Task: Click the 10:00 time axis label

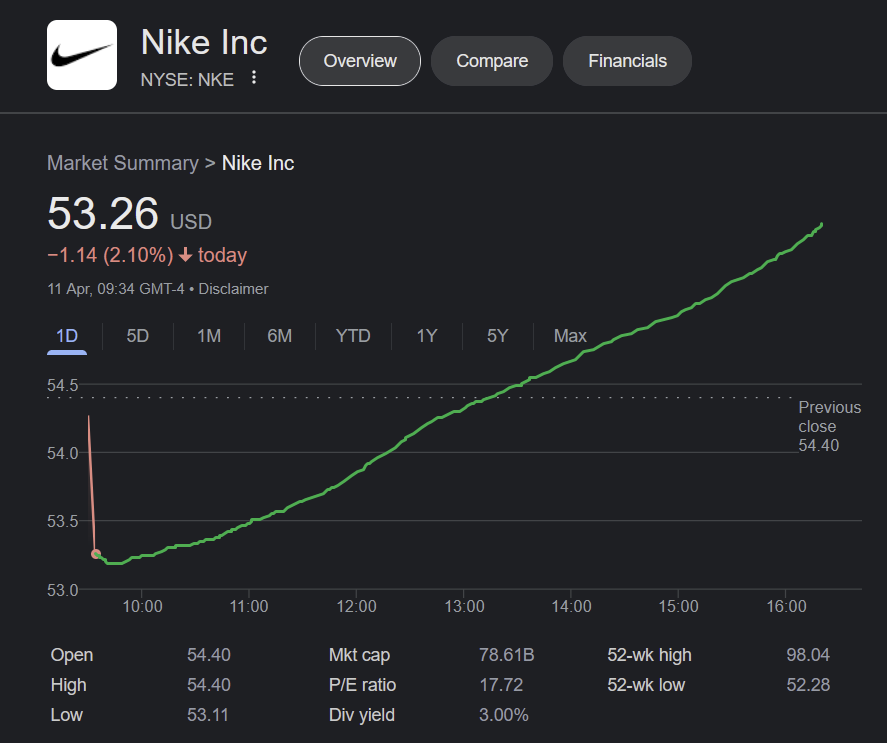Action: [143, 607]
